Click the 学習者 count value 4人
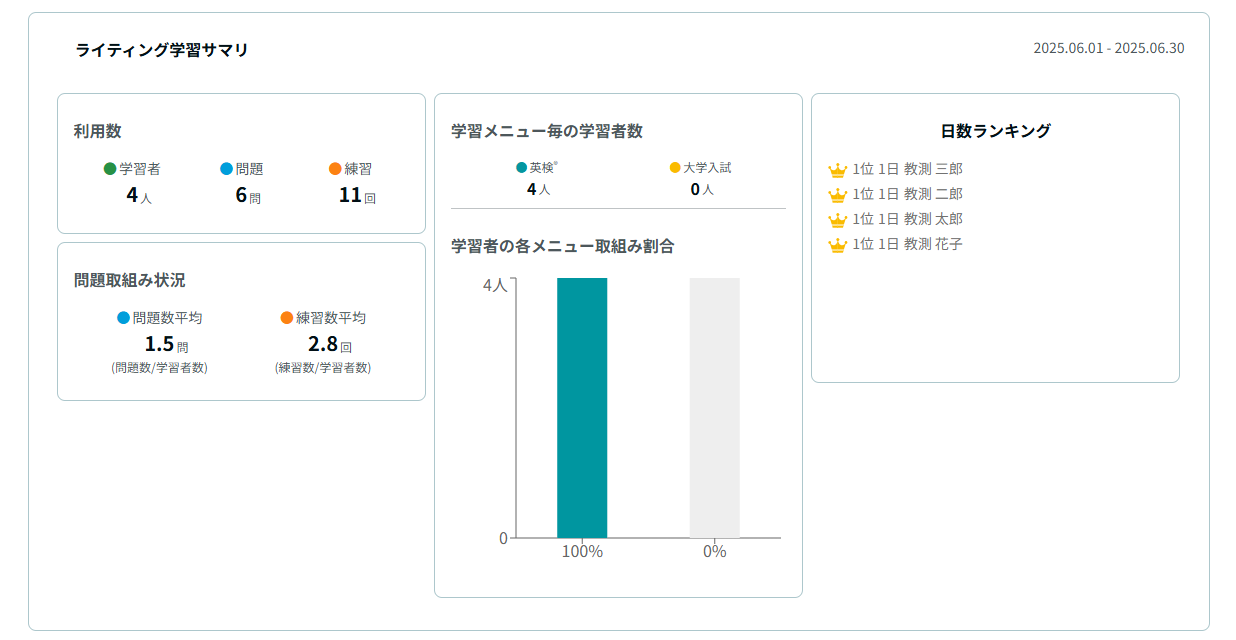1236x640 pixels. pos(138,196)
